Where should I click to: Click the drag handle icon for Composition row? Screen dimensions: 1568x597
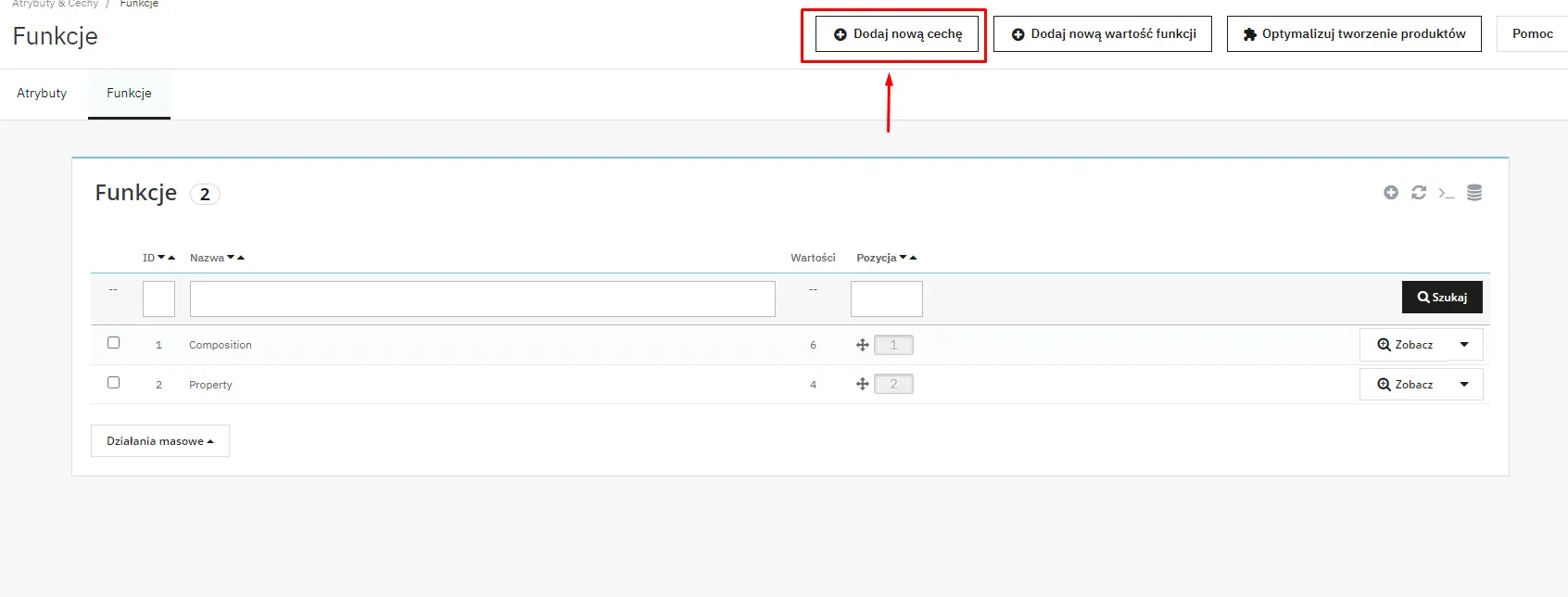863,345
